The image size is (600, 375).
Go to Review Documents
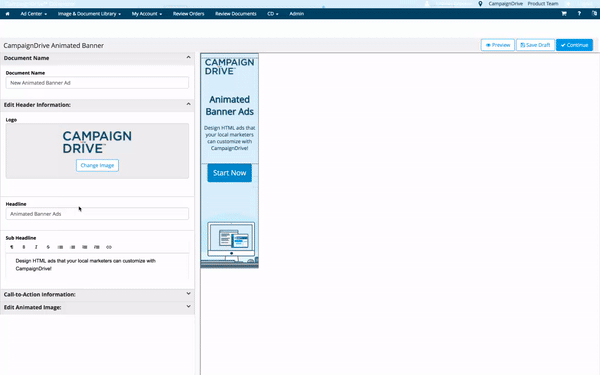click(236, 14)
